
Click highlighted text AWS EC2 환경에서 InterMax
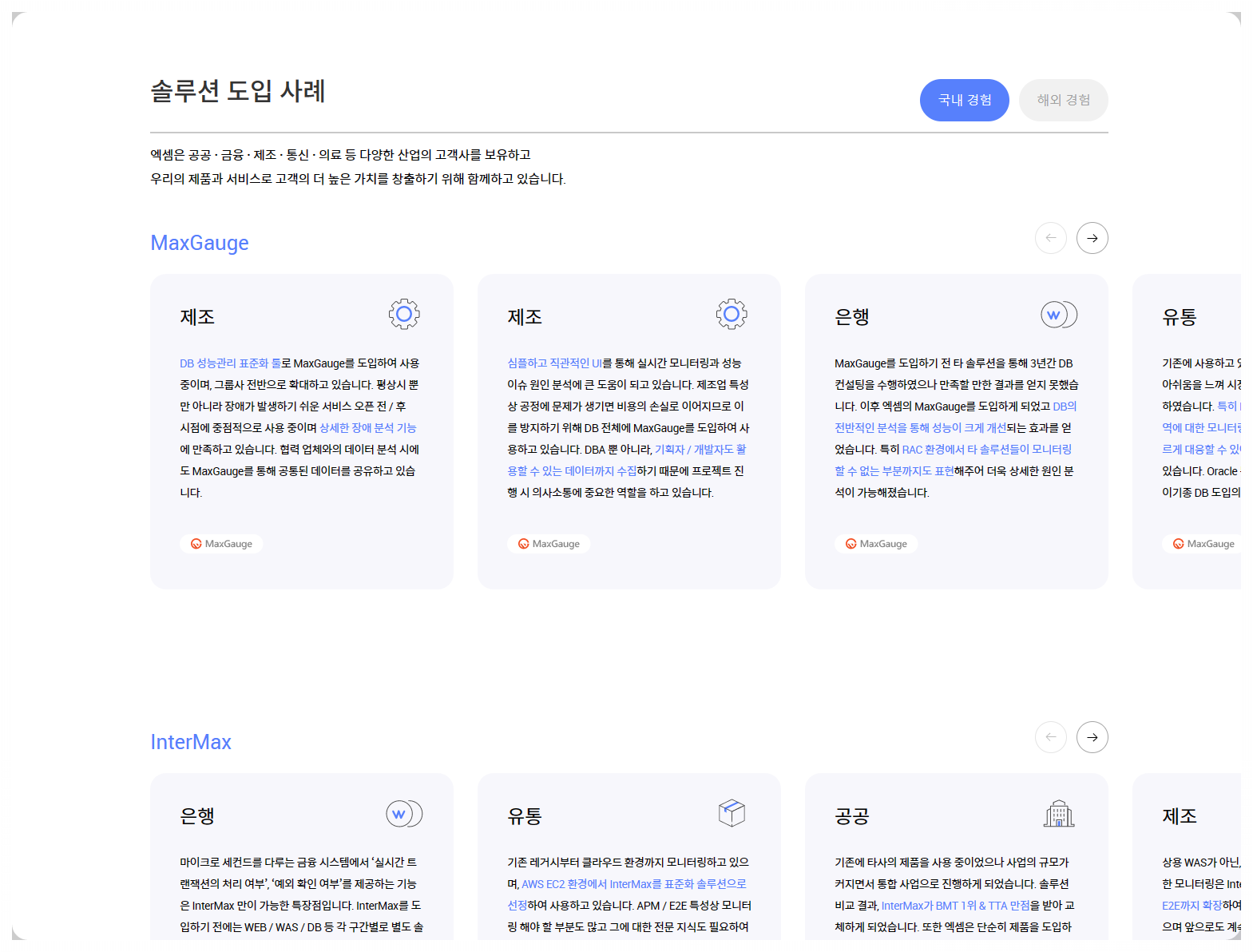point(587,884)
